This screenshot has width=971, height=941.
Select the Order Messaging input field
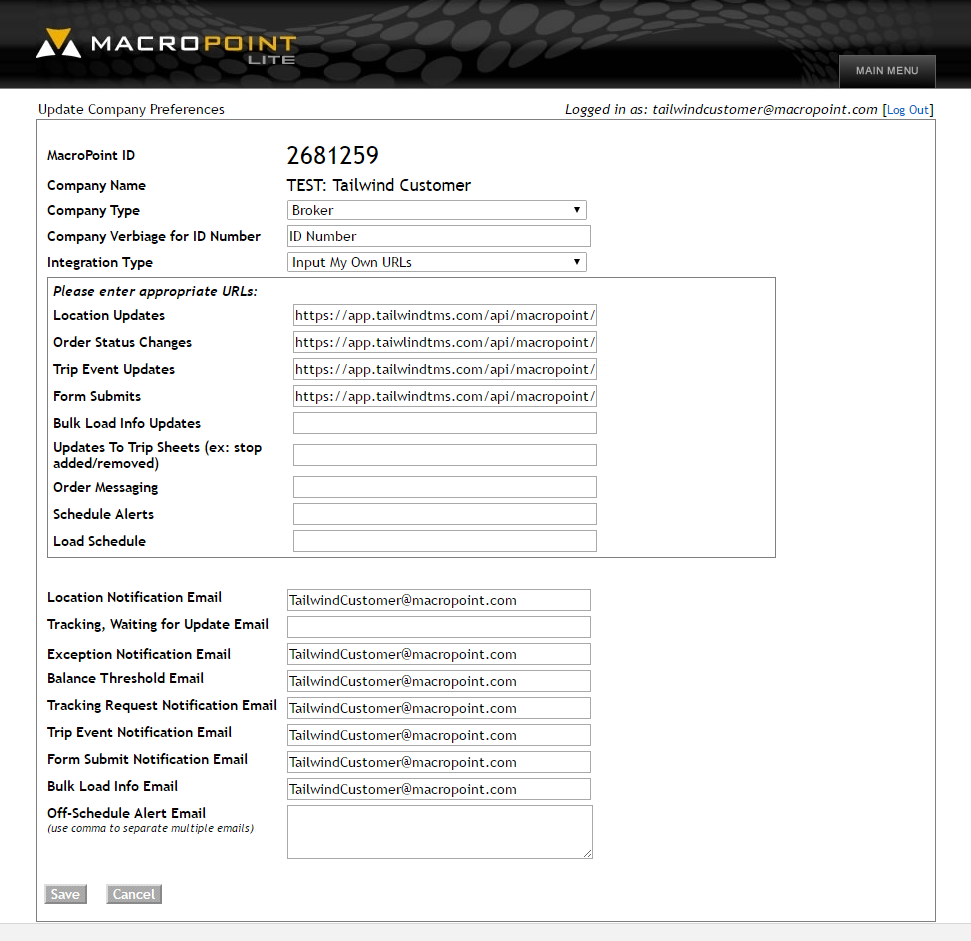point(443,487)
